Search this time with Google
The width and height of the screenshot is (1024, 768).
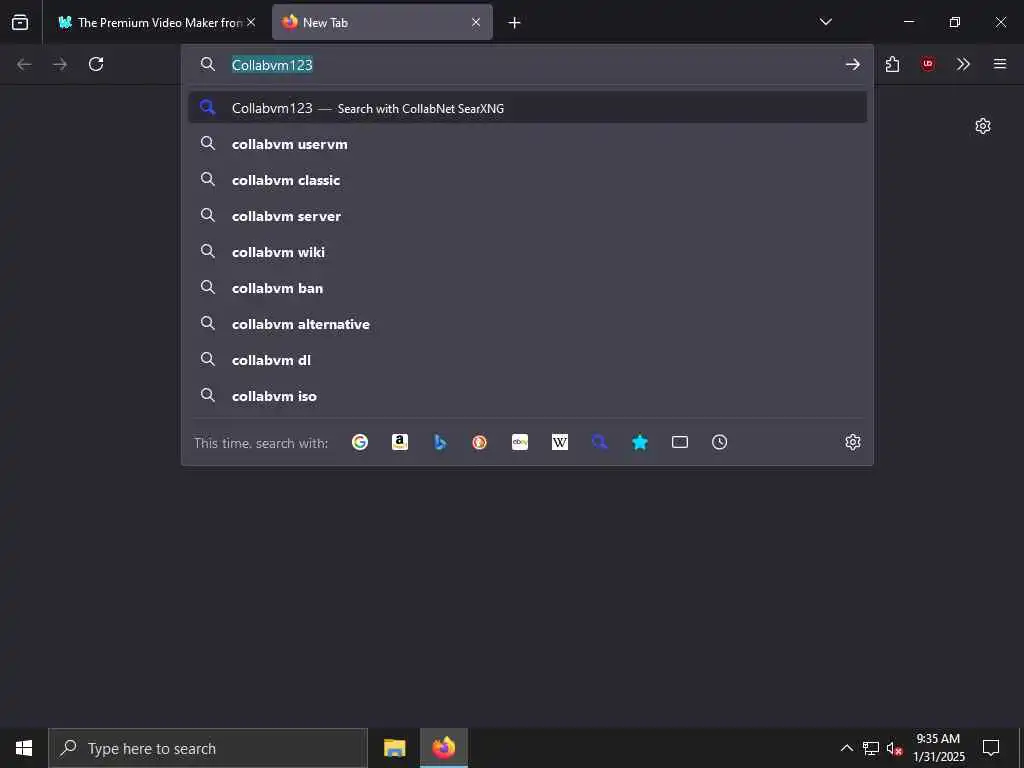(360, 442)
